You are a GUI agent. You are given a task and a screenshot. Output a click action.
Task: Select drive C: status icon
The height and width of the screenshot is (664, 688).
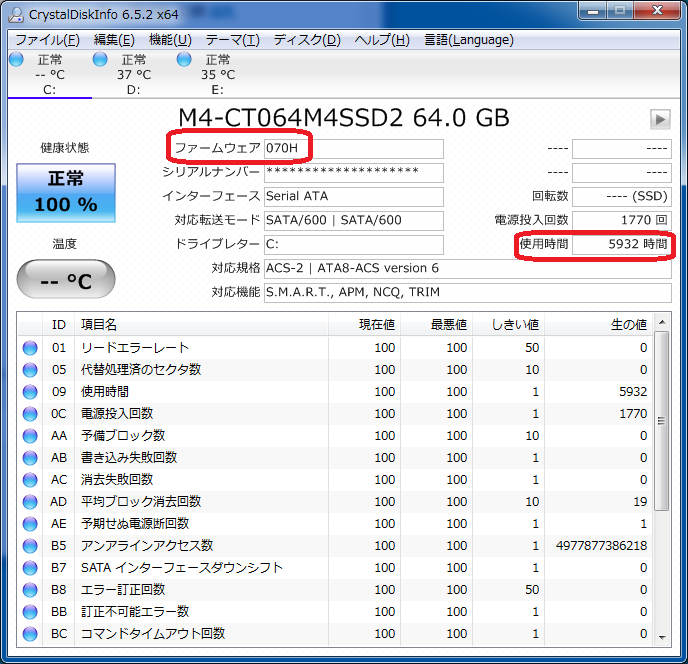tap(16, 60)
